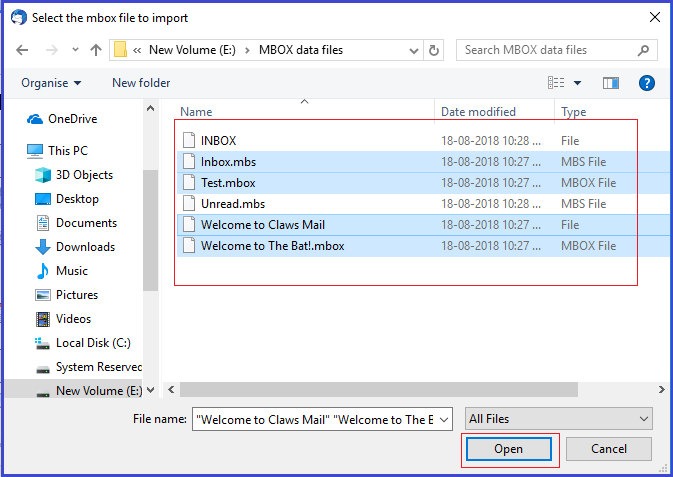Open Pictures folder in sidebar
This screenshot has width=673, height=477.
click(77, 295)
